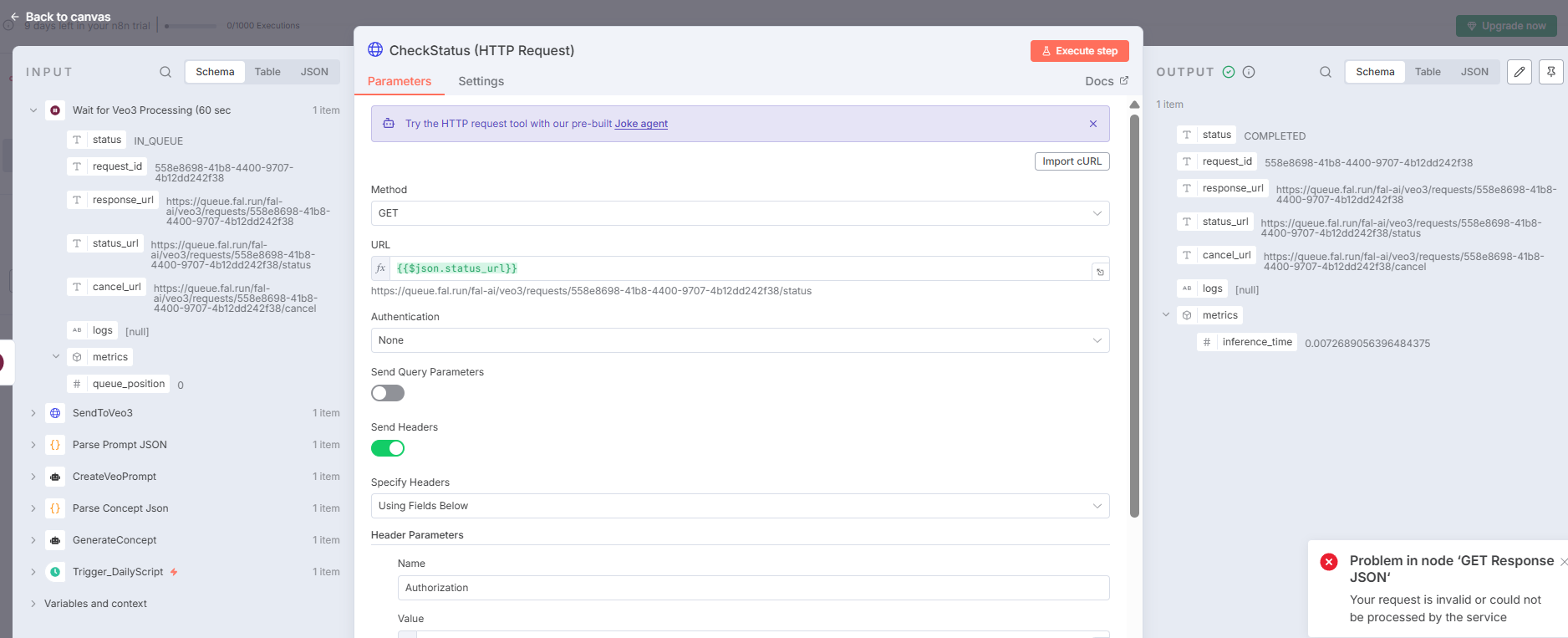Open the URL expression editor icon
The width and height of the screenshot is (1568, 638).
click(x=1100, y=272)
